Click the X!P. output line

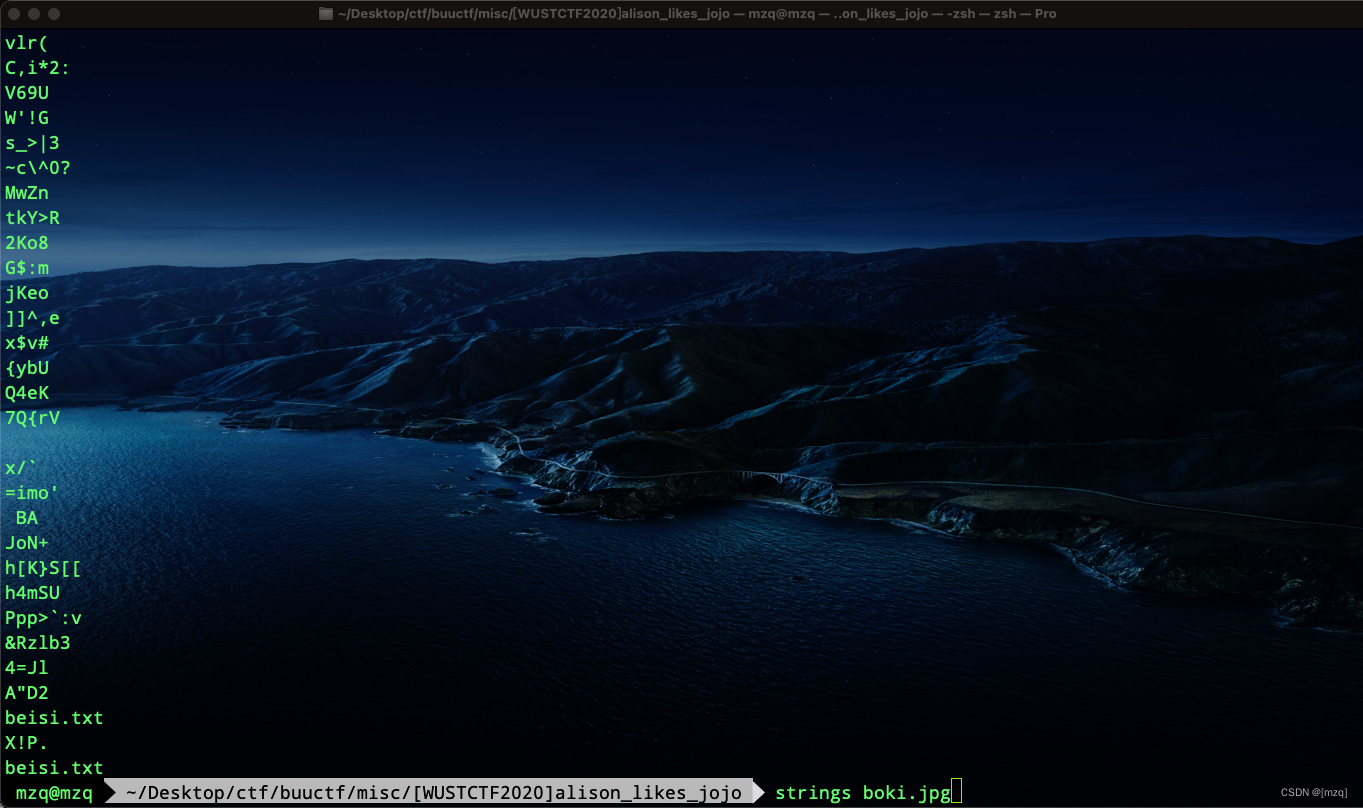27,743
